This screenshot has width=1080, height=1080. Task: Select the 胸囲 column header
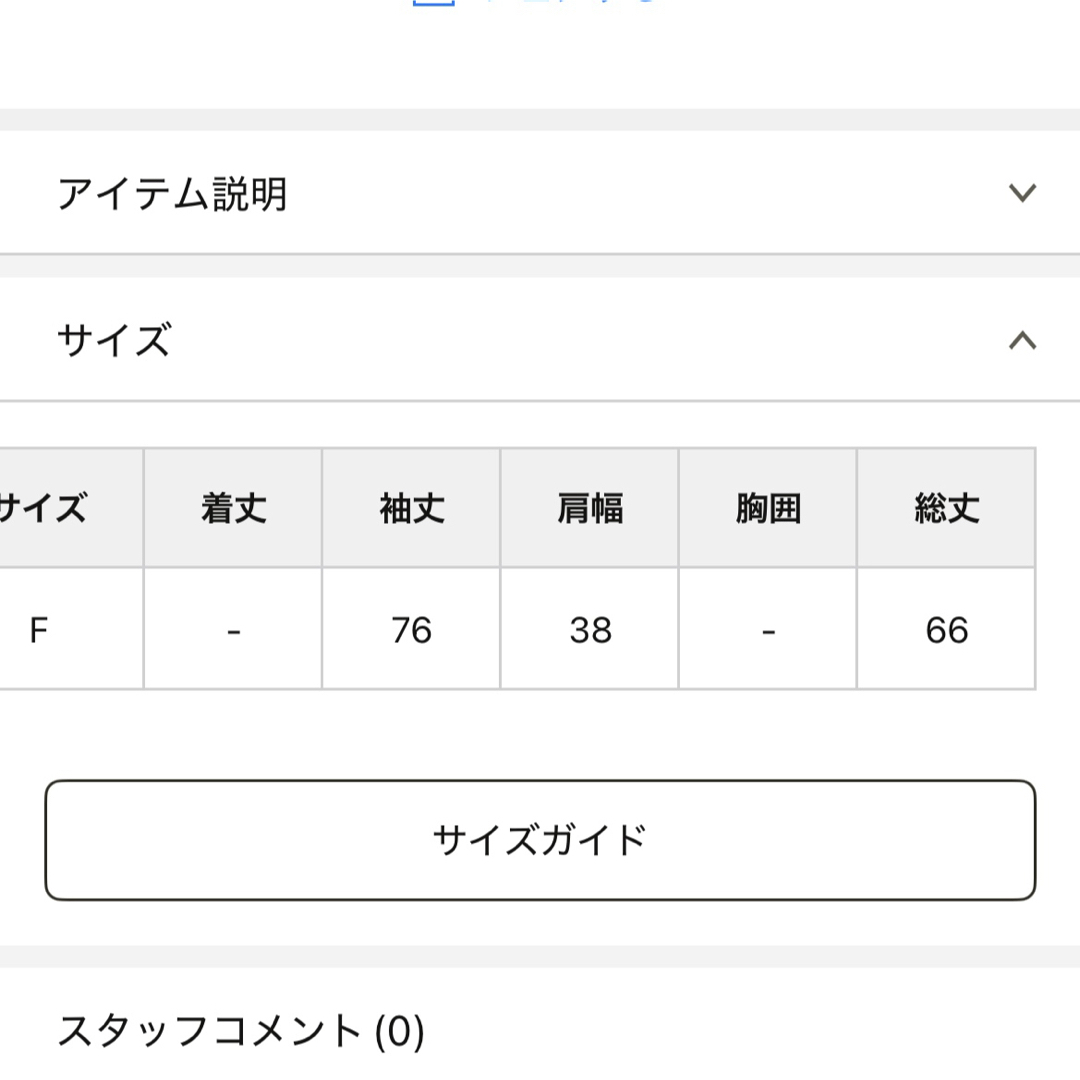(768, 508)
